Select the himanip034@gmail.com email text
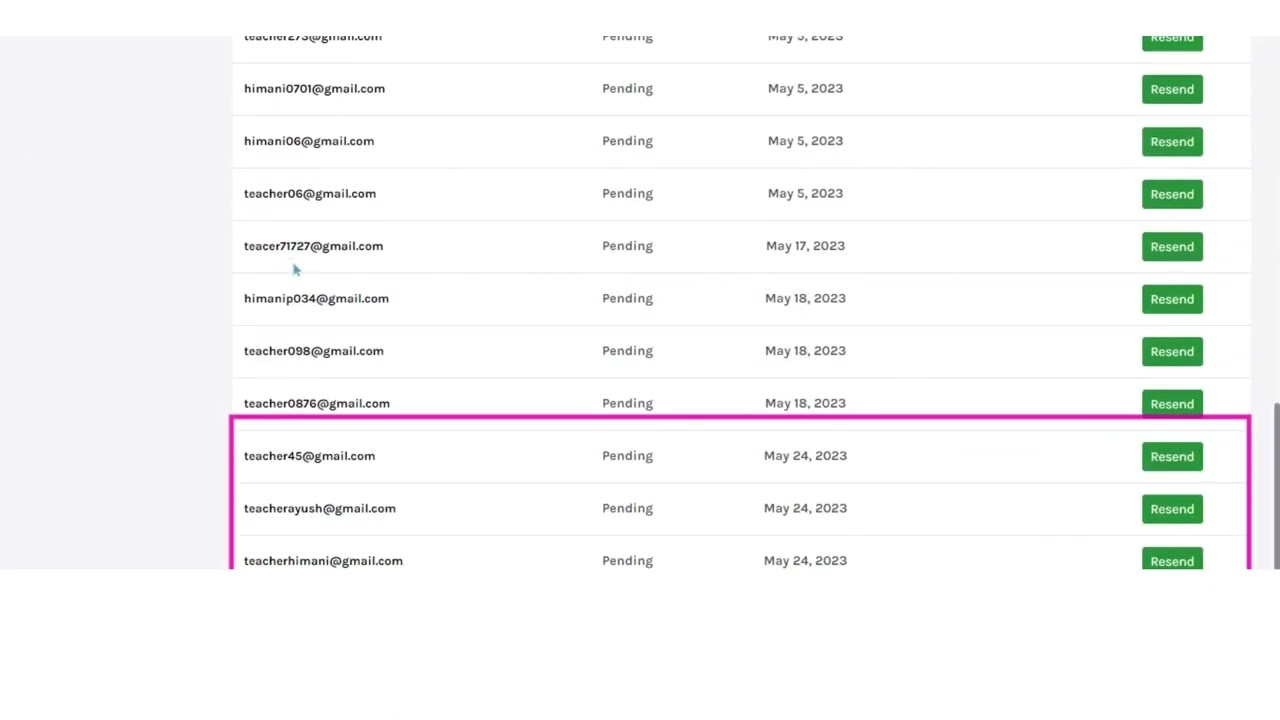 pos(316,299)
